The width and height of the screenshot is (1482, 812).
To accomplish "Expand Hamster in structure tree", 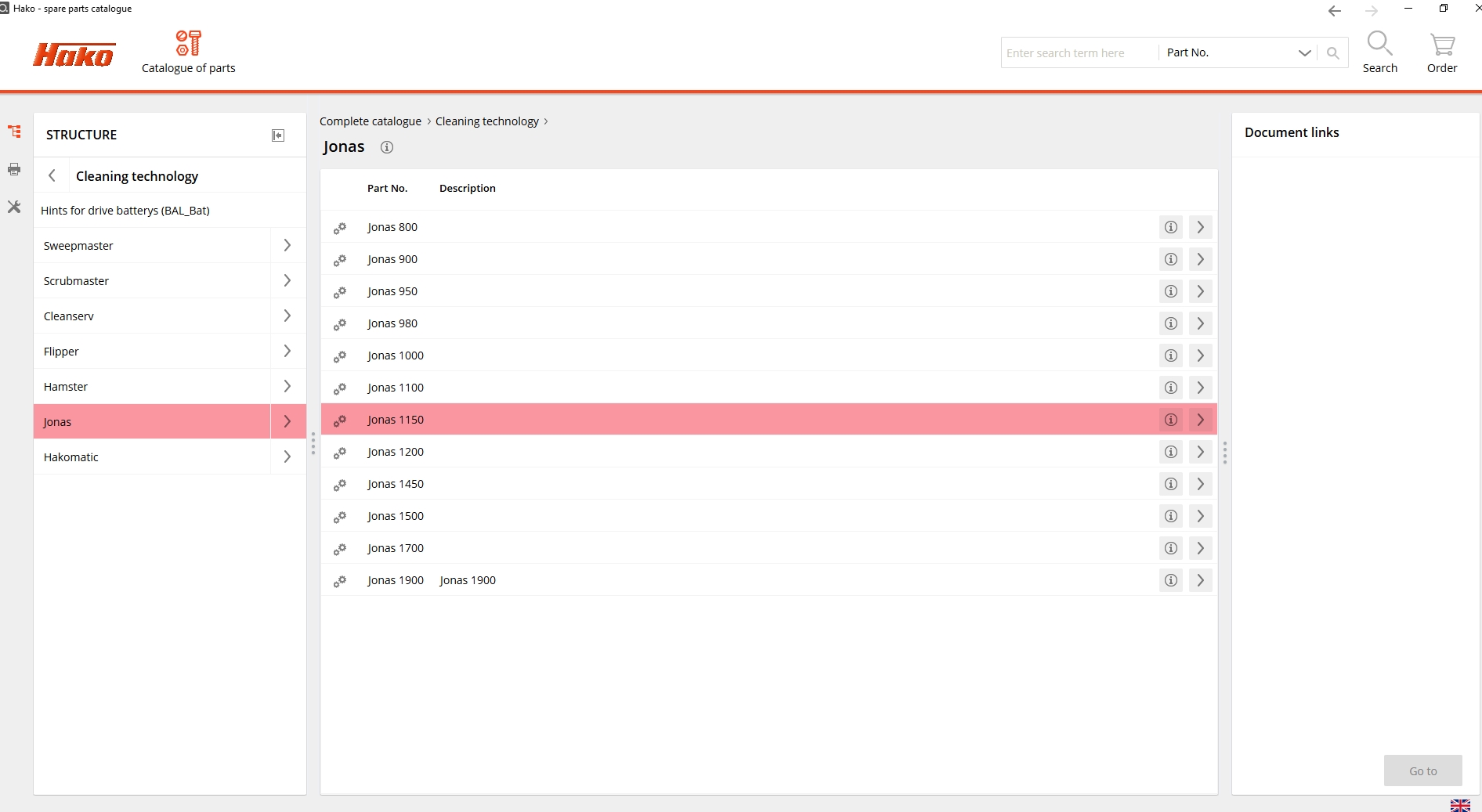I will click(287, 386).
